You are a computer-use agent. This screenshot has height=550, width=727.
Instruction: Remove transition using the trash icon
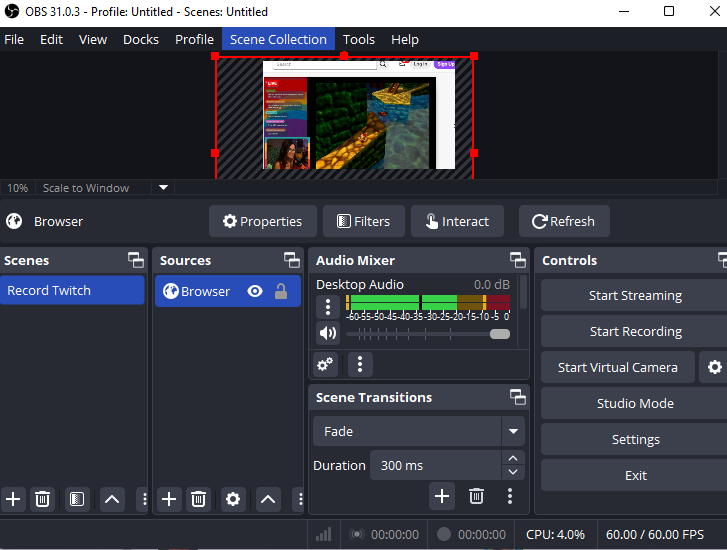[476, 496]
